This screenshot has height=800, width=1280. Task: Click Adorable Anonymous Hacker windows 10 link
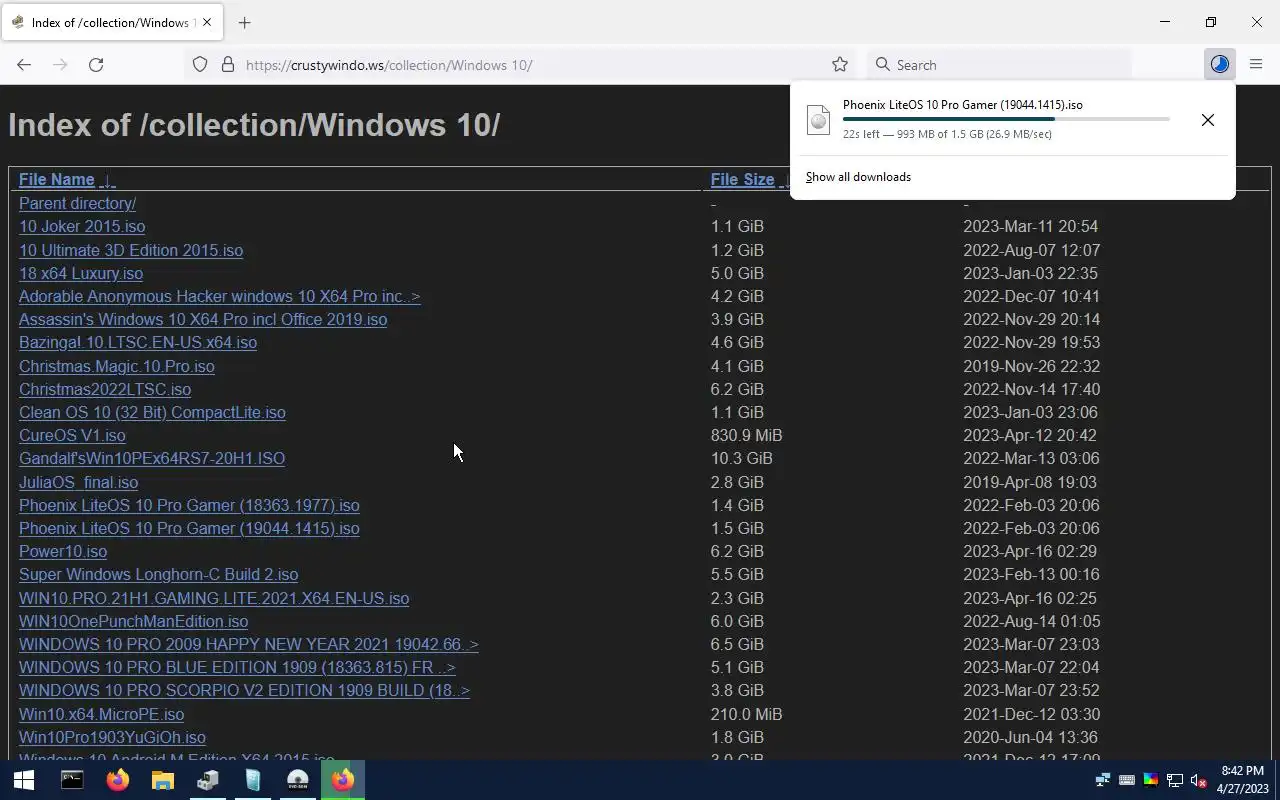point(219,296)
